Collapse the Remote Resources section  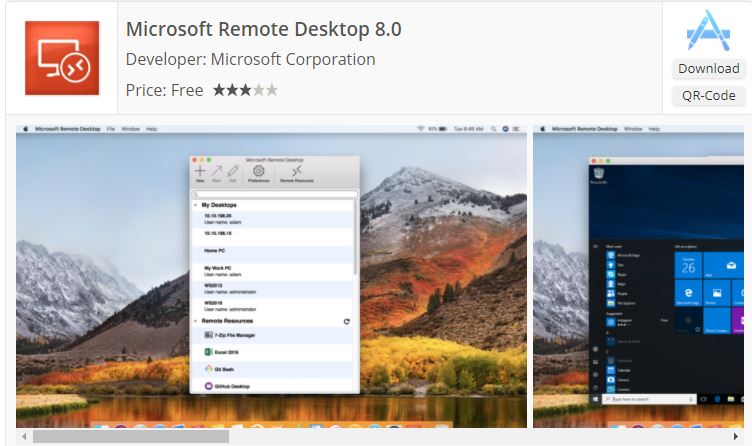tap(195, 321)
